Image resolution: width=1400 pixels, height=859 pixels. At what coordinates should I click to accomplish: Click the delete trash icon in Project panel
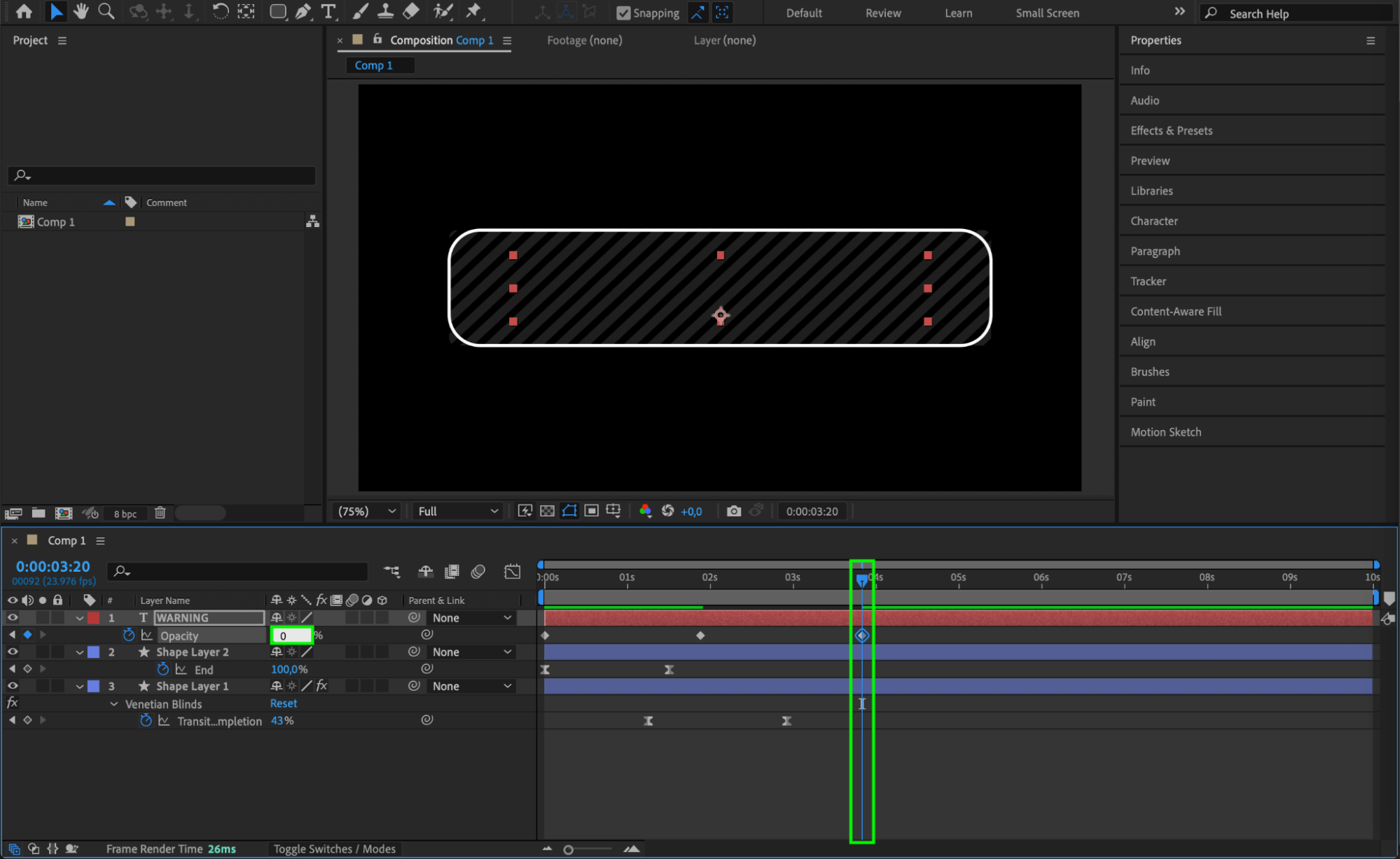[x=160, y=513]
